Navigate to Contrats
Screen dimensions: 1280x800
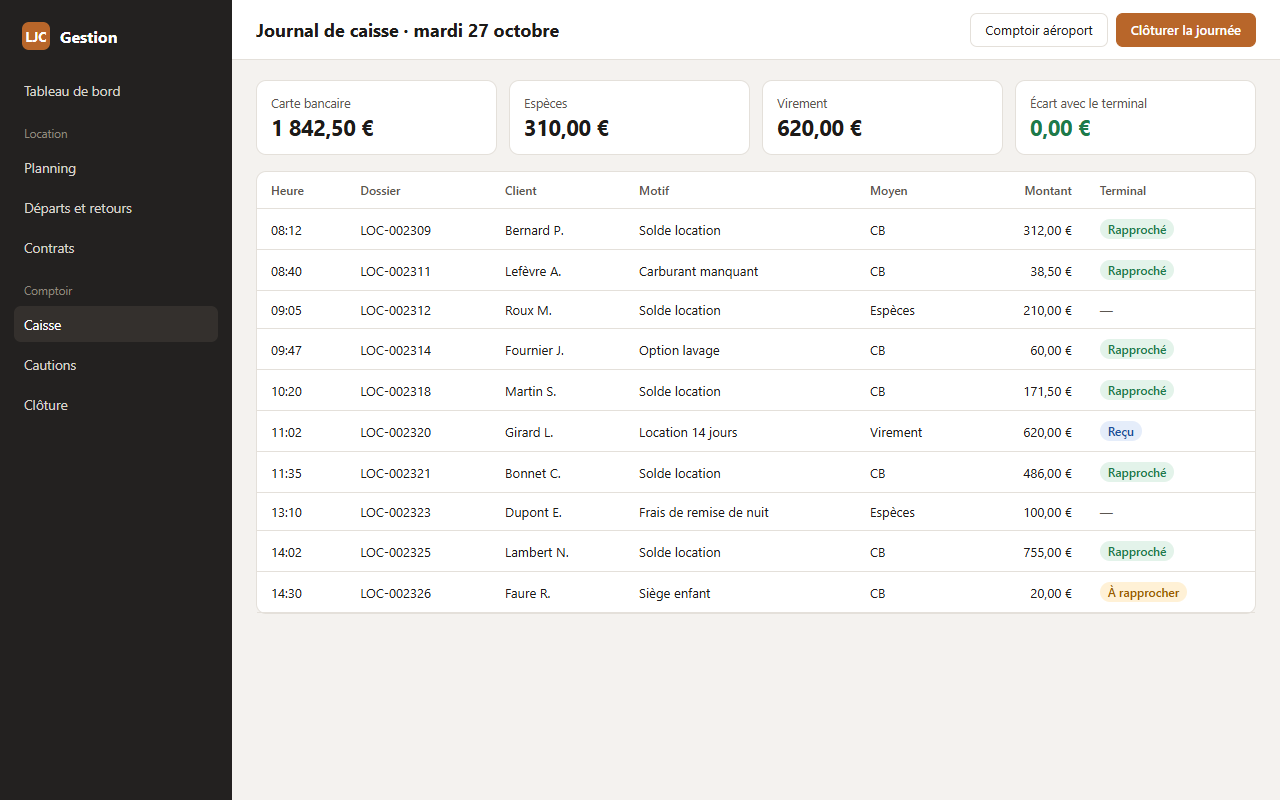116,248
